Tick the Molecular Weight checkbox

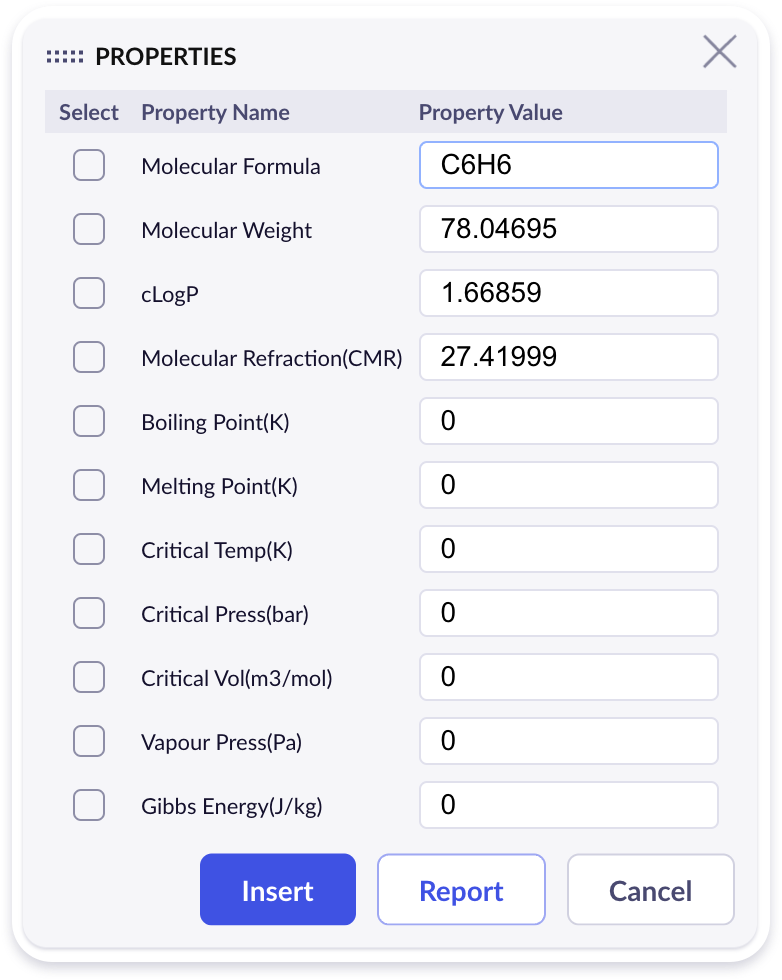coord(89,229)
